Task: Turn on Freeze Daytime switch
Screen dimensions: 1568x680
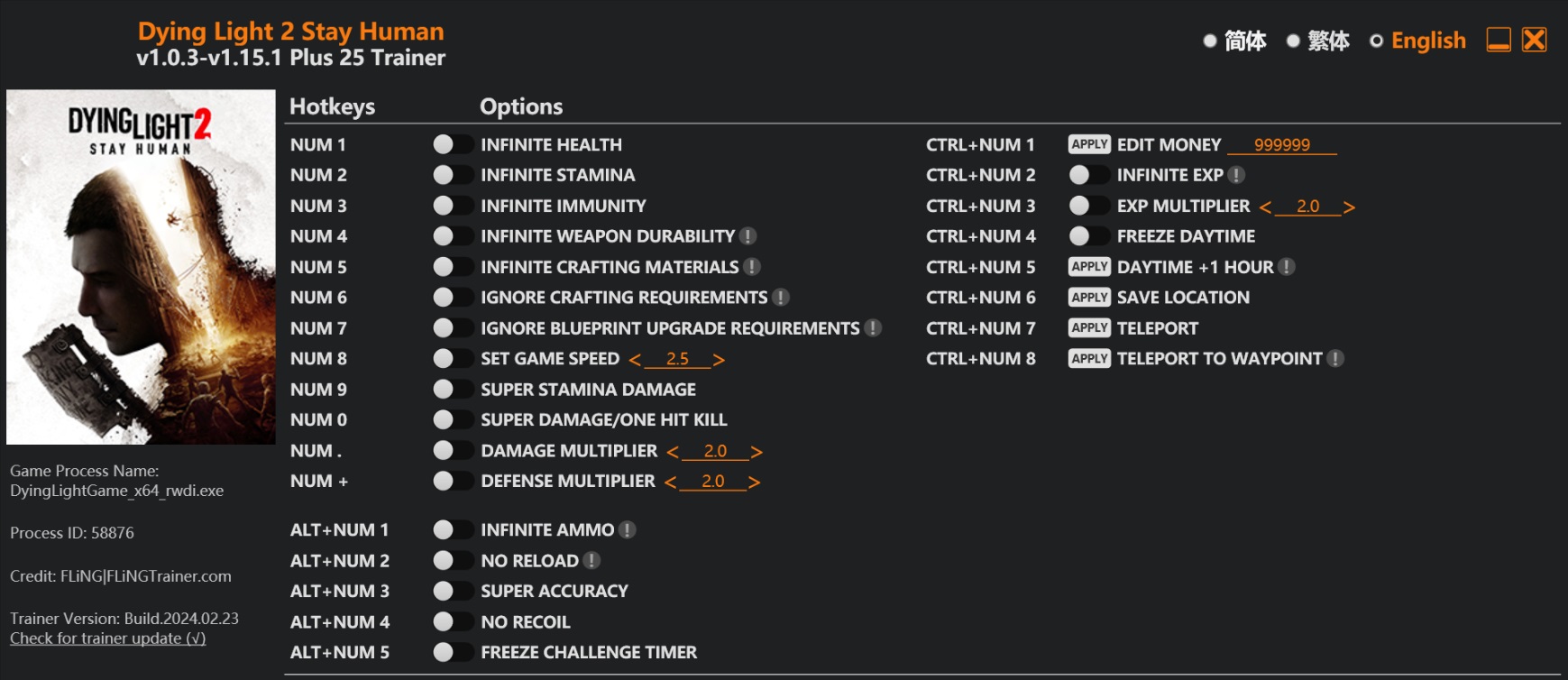Action: [1089, 236]
